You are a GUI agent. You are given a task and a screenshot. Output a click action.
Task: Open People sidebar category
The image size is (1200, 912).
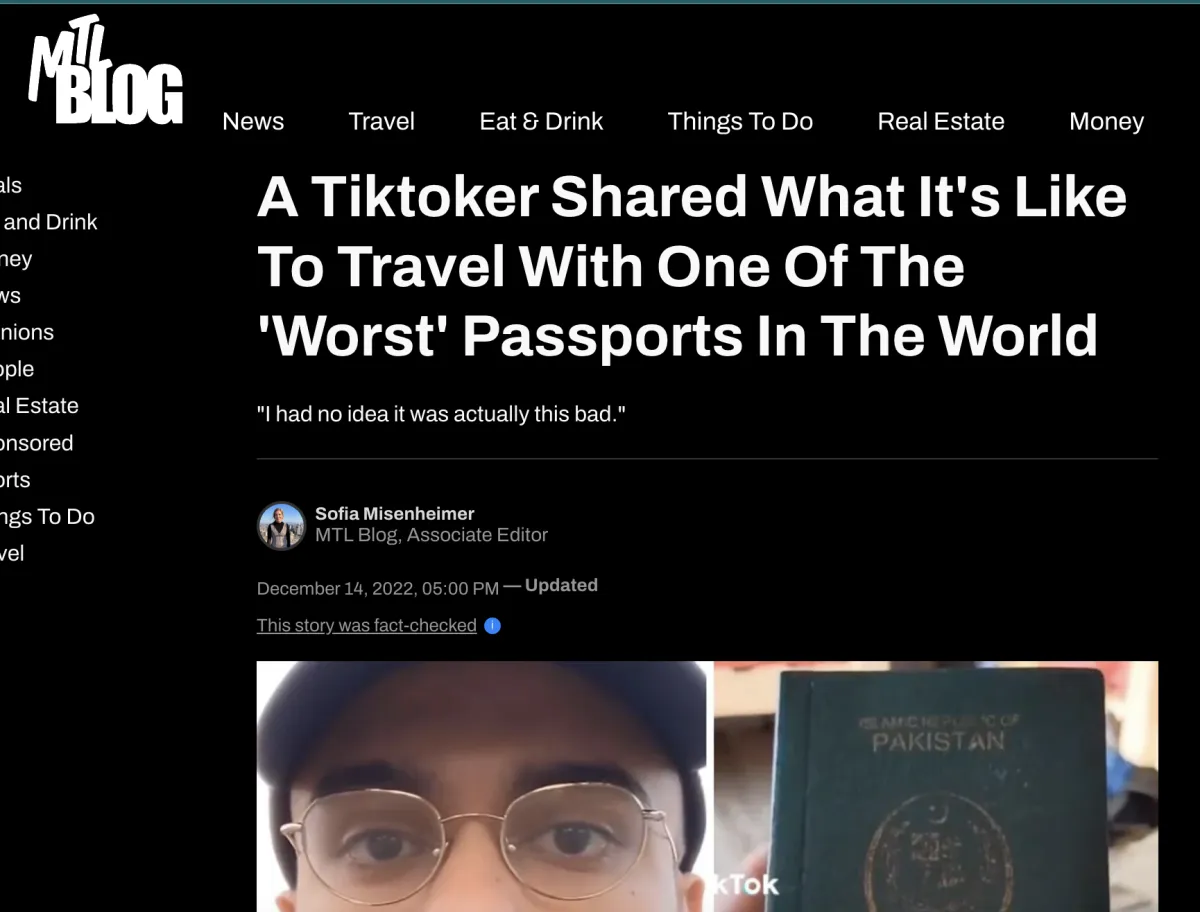pyautogui.click(x=17, y=369)
